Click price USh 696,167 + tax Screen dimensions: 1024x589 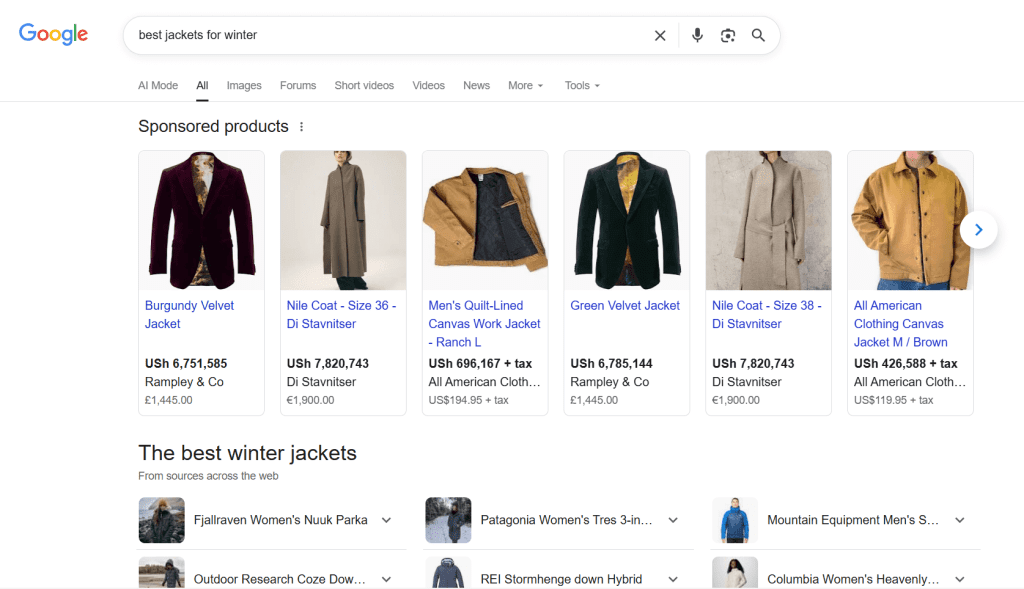[480, 364]
